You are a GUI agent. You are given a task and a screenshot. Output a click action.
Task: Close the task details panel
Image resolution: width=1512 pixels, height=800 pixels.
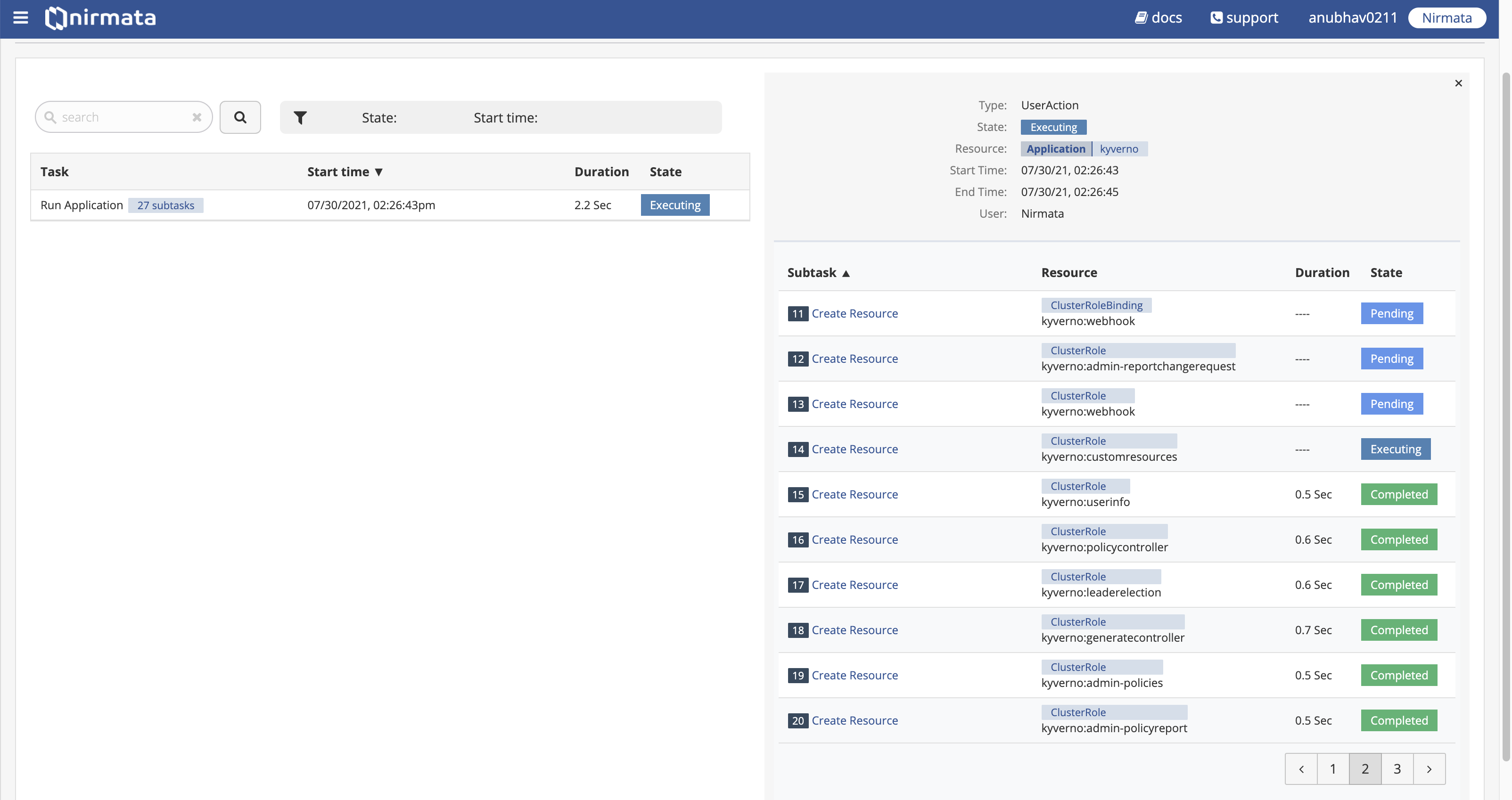click(1458, 83)
